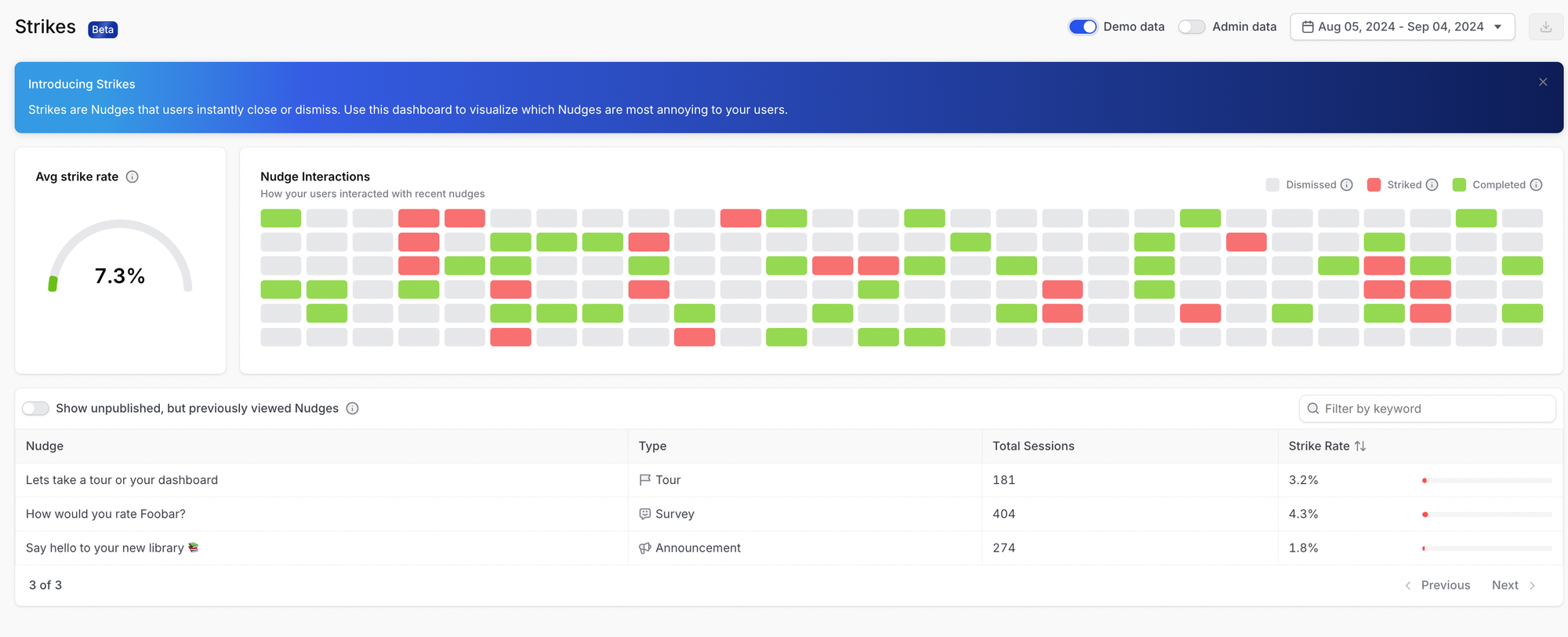Open 'How would you rate Foobar?' nudge
1568x637 pixels.
106,514
